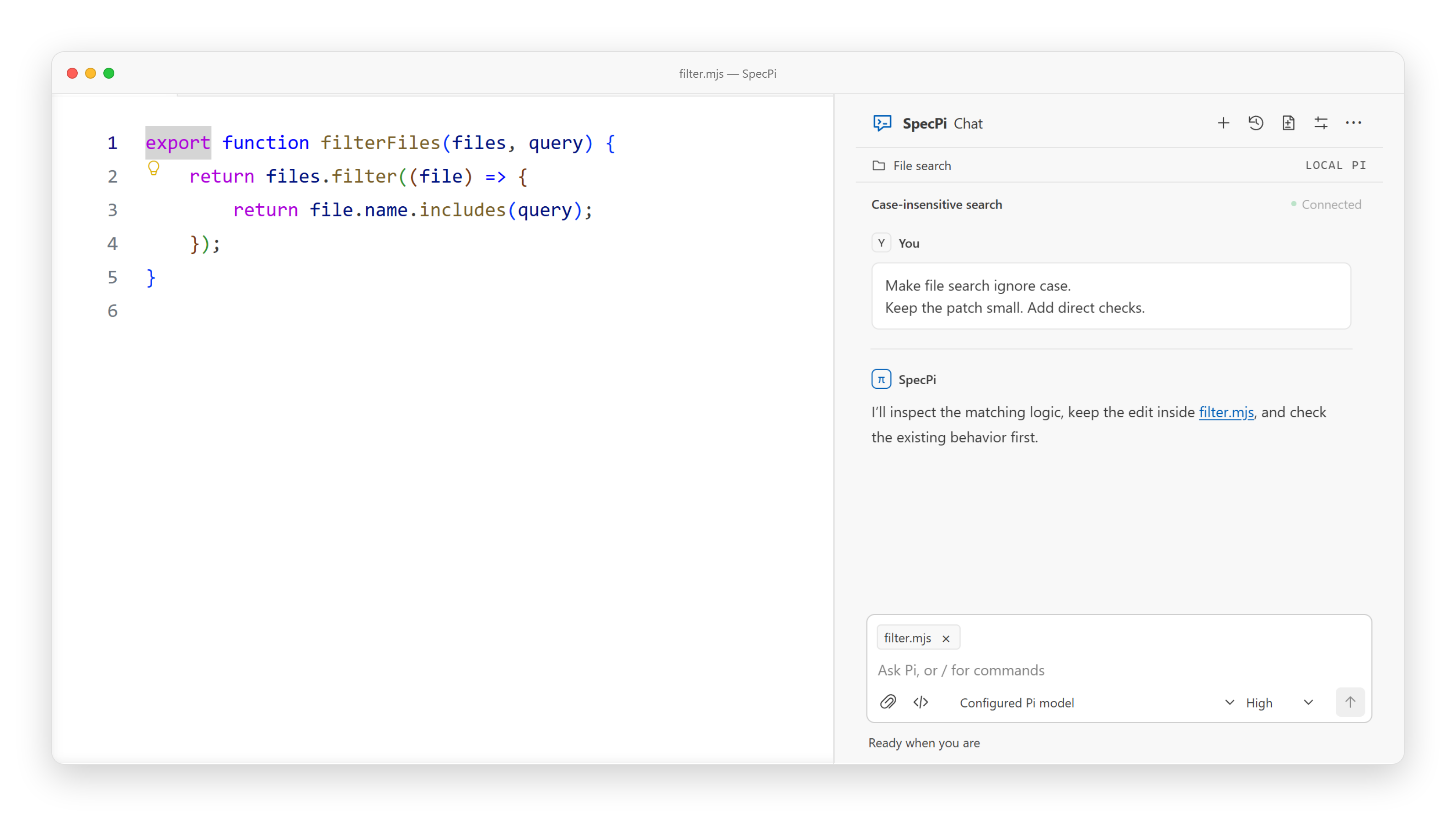Select line number 2 in the gutter
Image resolution: width=1456 pixels, height=816 pixels.
(x=112, y=177)
